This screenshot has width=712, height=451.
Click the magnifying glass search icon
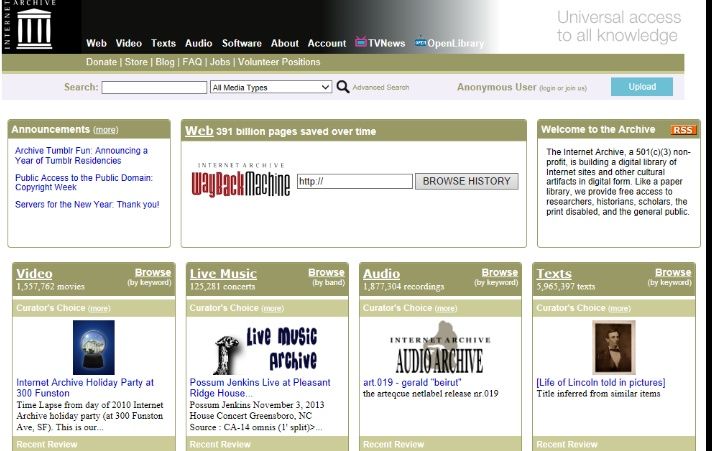(x=343, y=87)
